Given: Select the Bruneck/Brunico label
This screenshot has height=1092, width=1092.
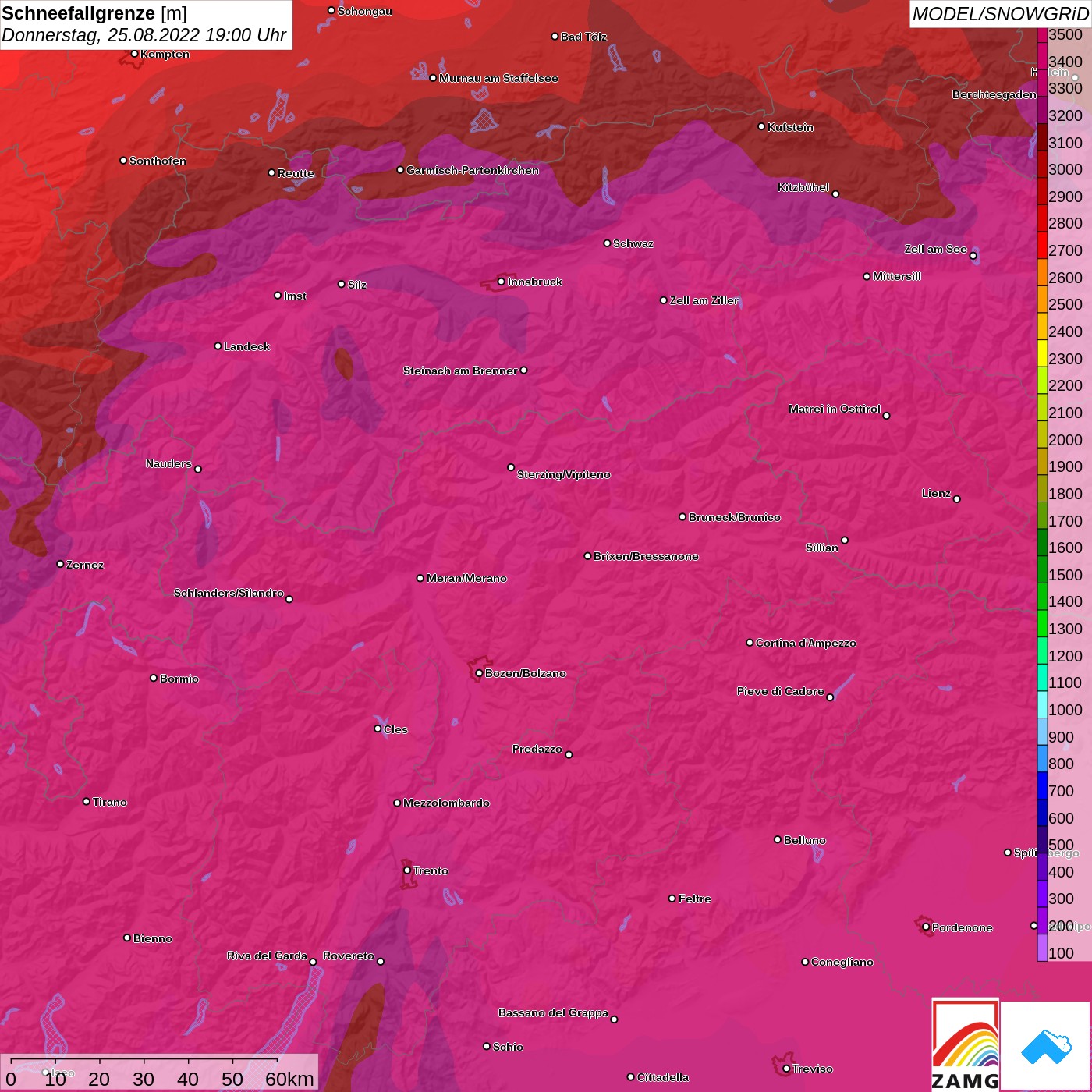Looking at the screenshot, I should pyautogui.click(x=734, y=517).
